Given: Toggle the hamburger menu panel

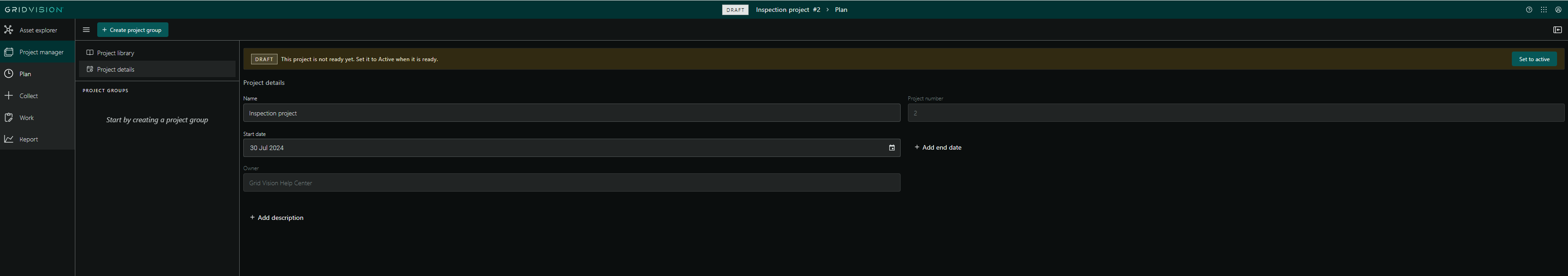Looking at the screenshot, I should [x=86, y=30].
